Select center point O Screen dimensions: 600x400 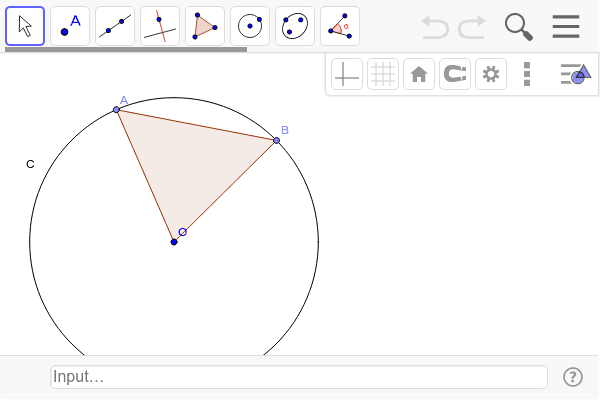point(174,242)
